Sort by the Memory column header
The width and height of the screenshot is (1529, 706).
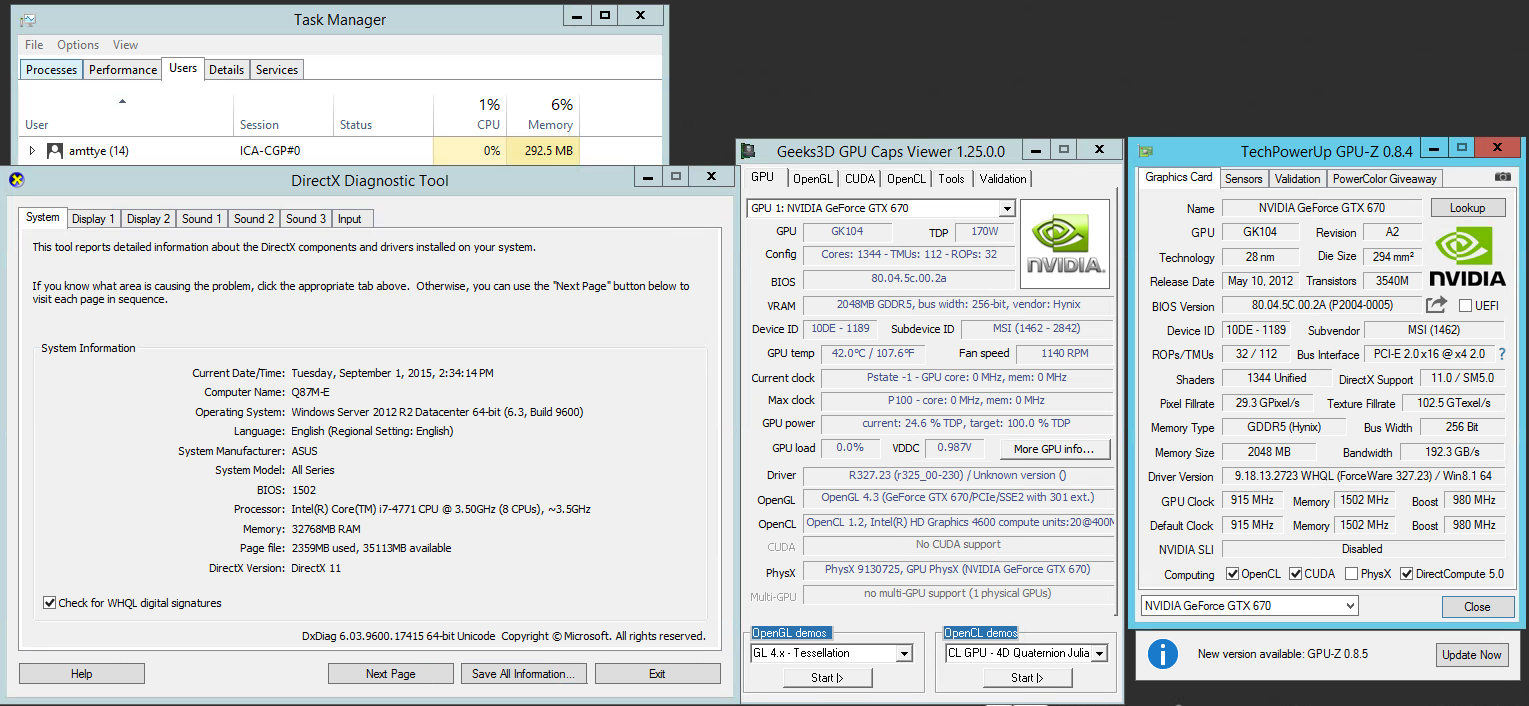click(x=543, y=115)
